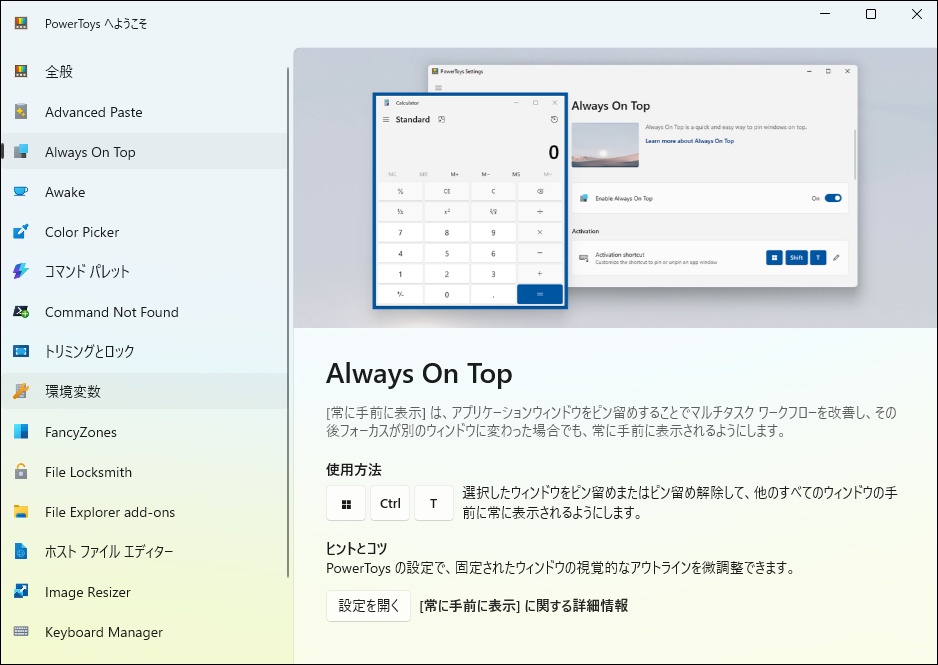Select the File Locksmith lock icon
This screenshot has width=938, height=665.
point(22,472)
